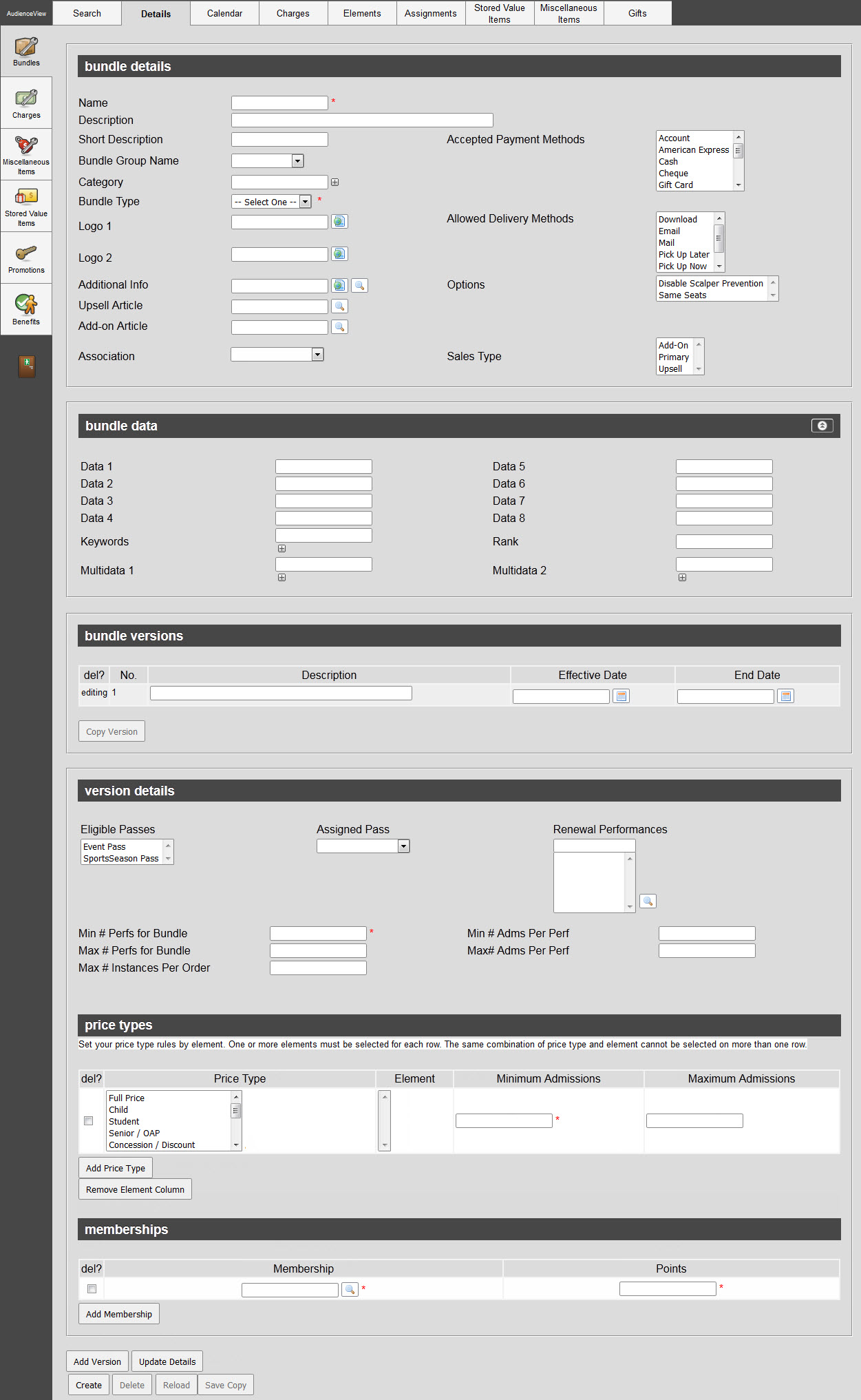
Task: Switch to the Elements tab
Action: (362, 13)
